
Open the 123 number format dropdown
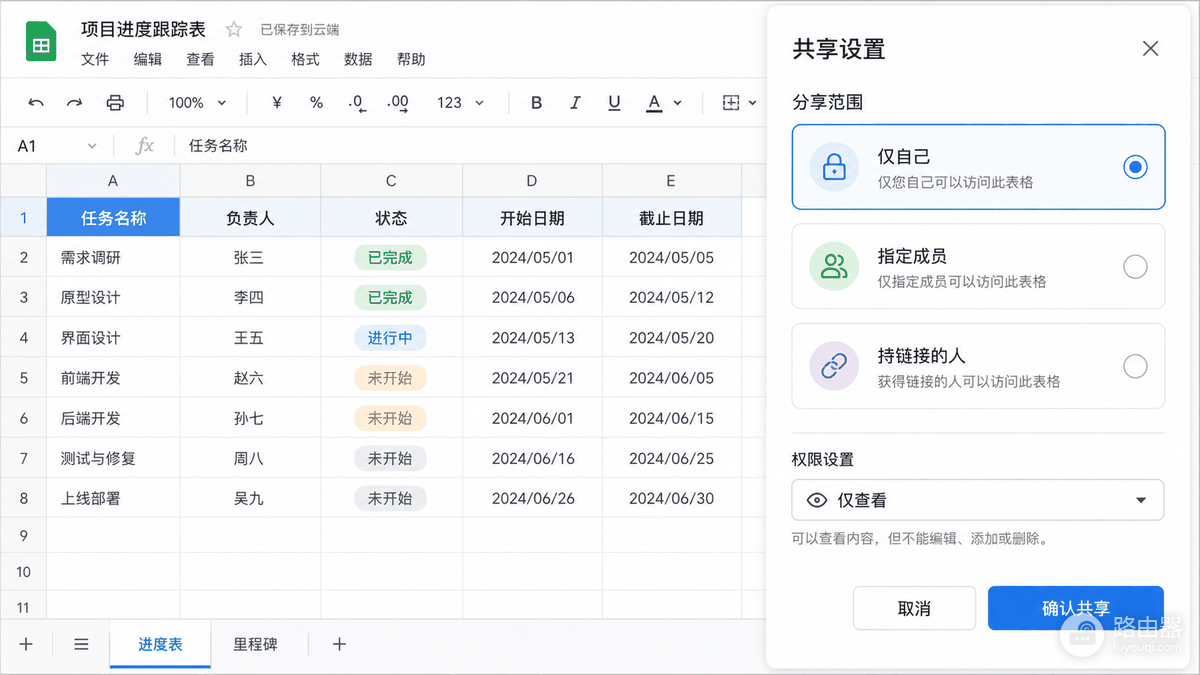click(460, 103)
